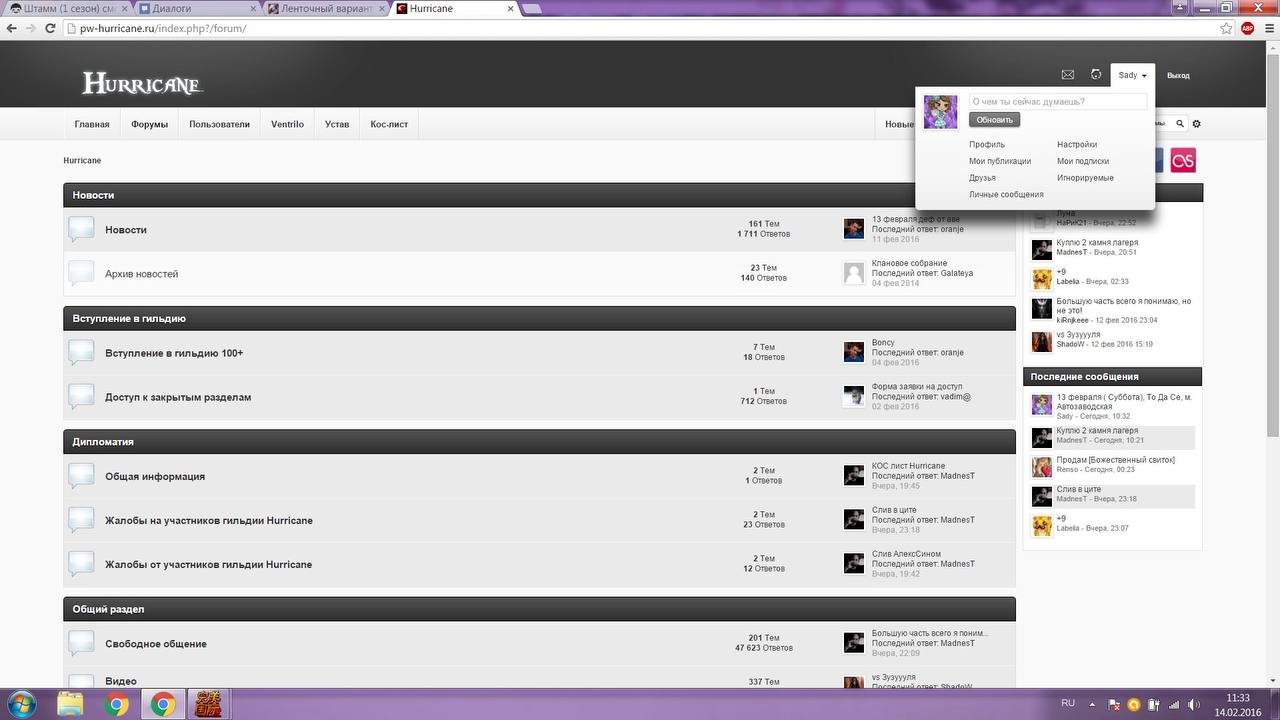Screen dimensions: 1280x720
Task: Open the Свободное общение forum link
Action: (x=156, y=644)
